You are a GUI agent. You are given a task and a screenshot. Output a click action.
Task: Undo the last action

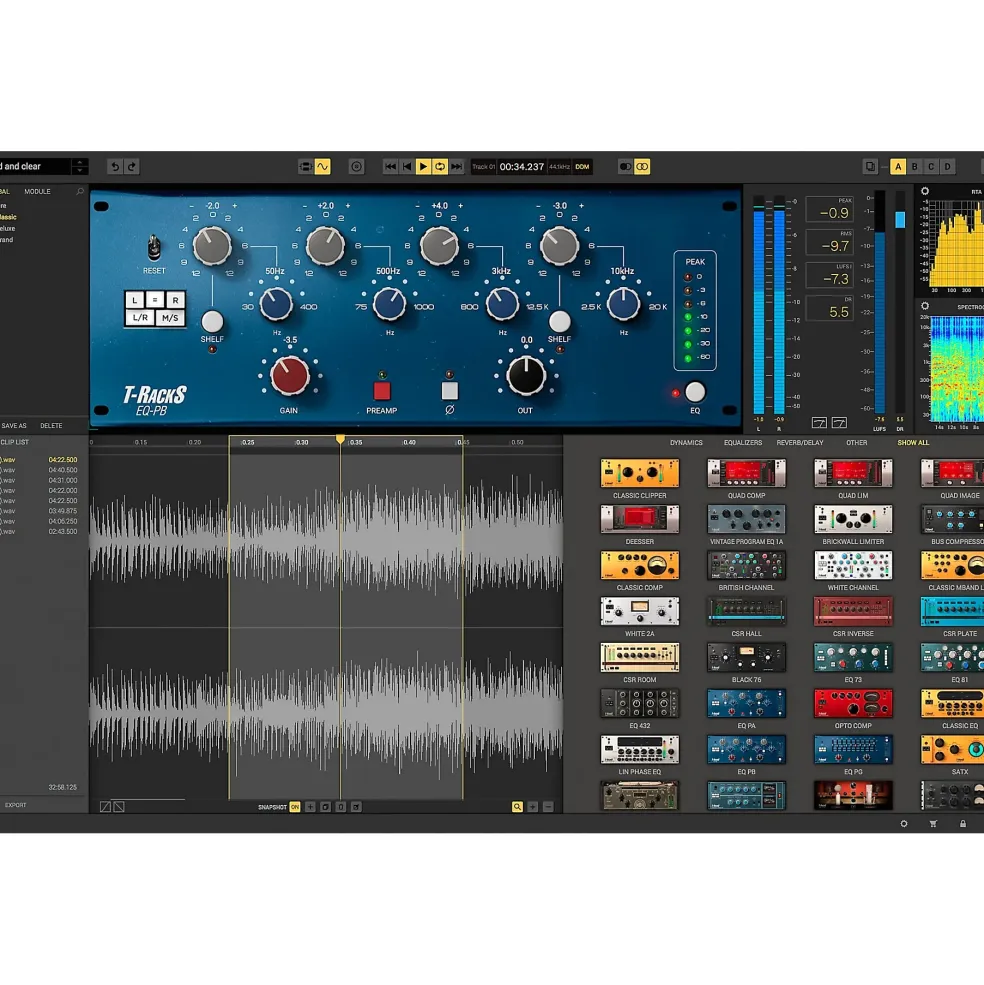click(115, 166)
